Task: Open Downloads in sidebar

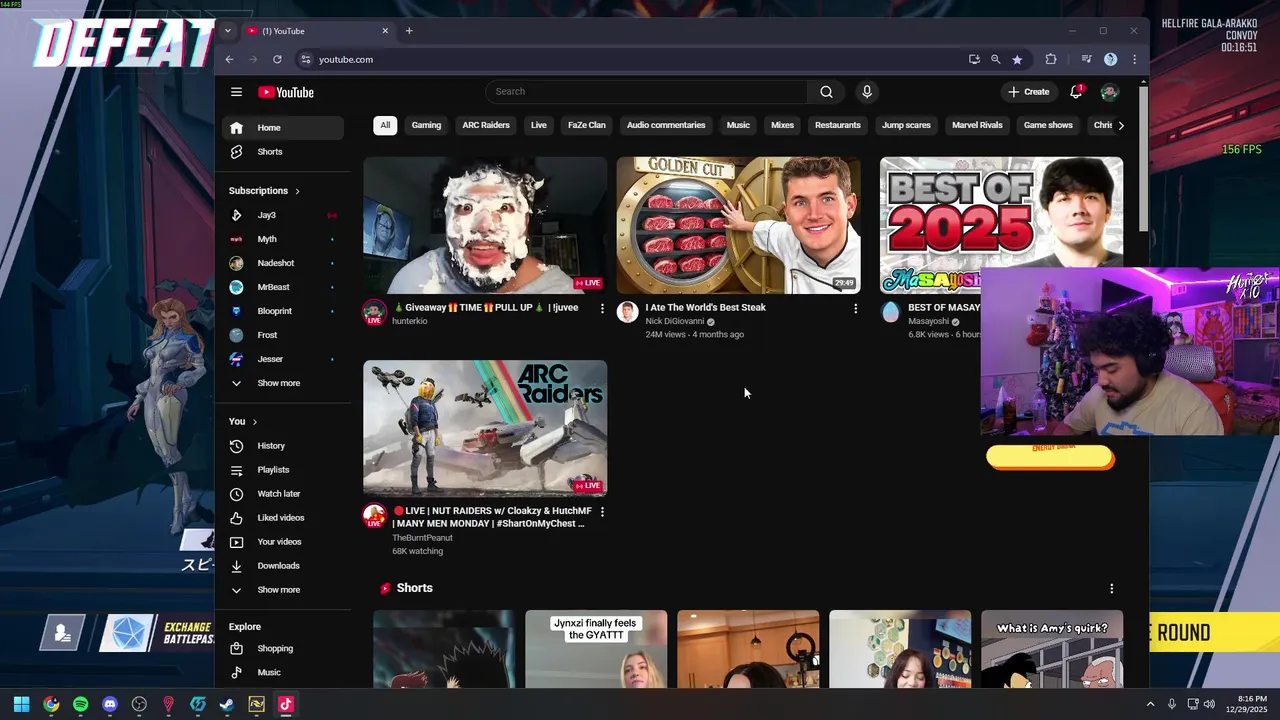Action: pos(283,566)
